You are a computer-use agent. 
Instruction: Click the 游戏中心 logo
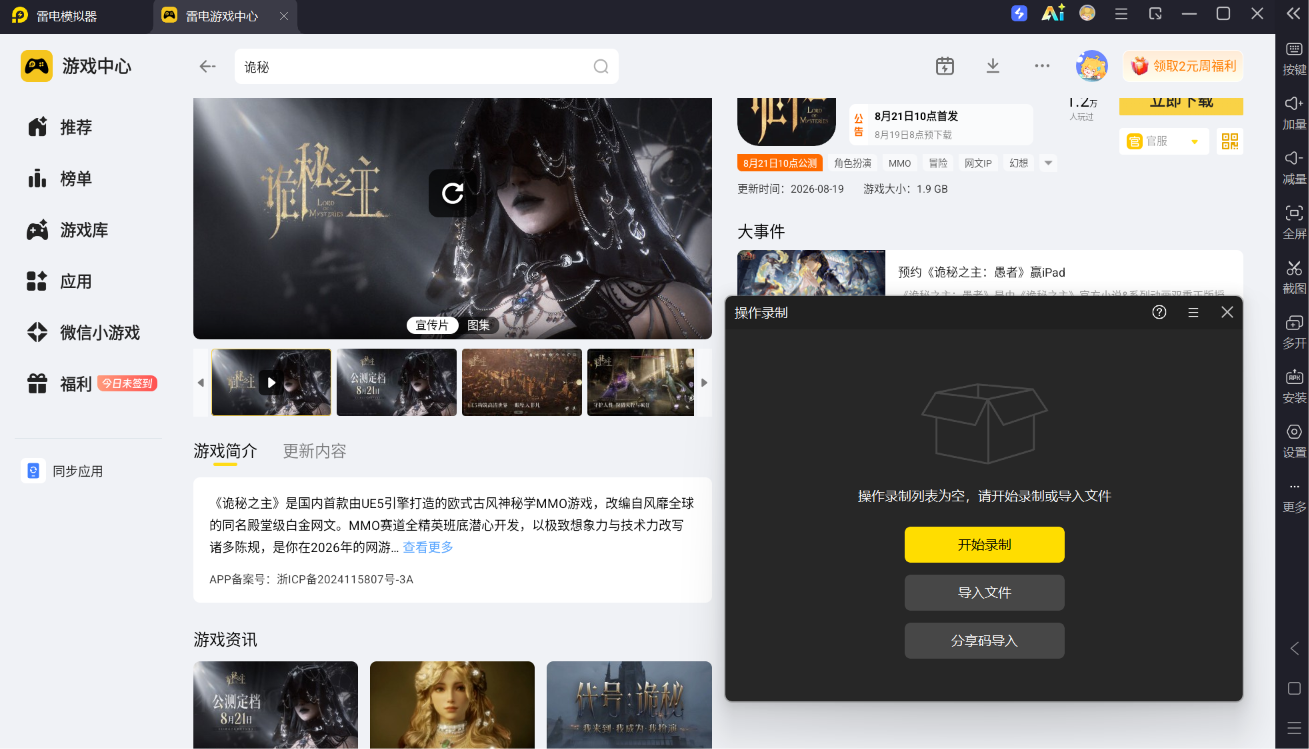point(76,66)
